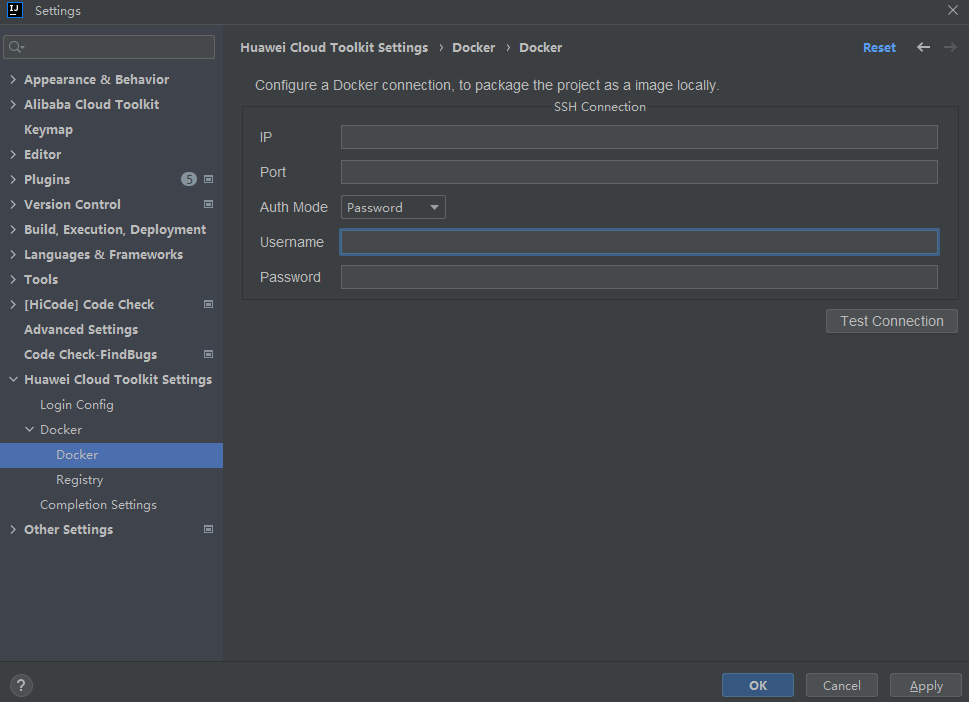Click the forward arrow navigation icon
The height and width of the screenshot is (702, 969).
pos(950,48)
